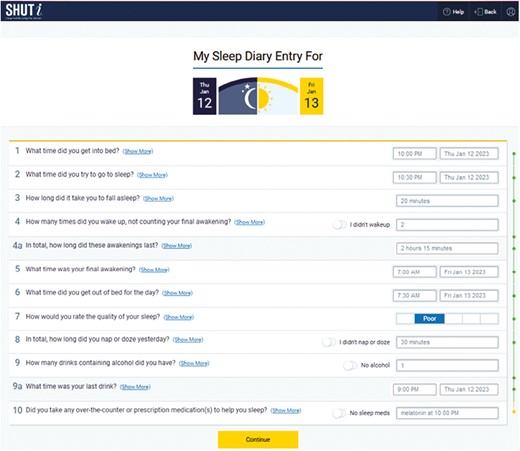Click question text What time did you get into bed?
Viewport: 520px width, 451px height.
pos(72,151)
